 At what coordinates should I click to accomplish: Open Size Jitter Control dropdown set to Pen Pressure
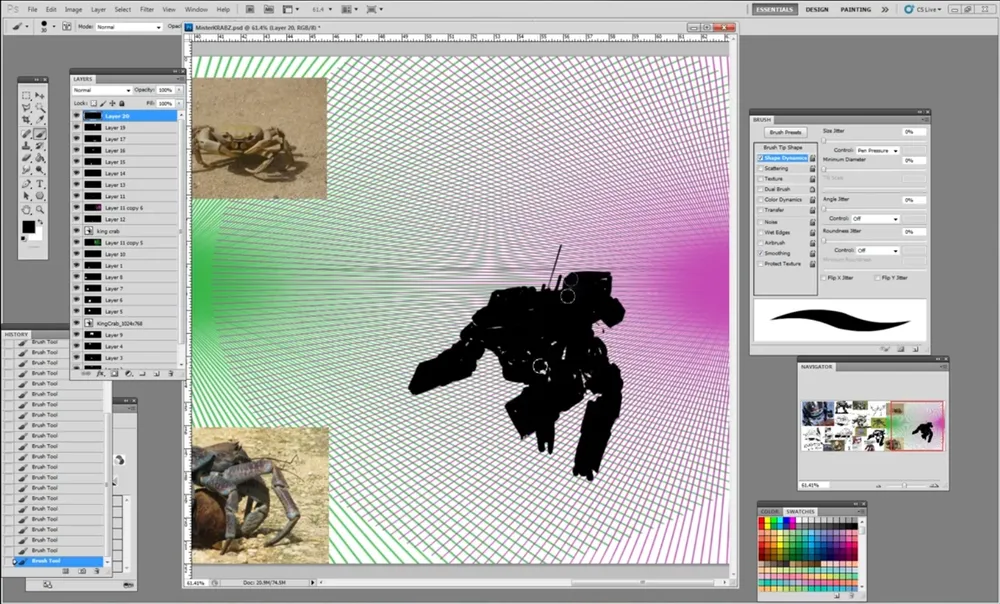point(877,150)
